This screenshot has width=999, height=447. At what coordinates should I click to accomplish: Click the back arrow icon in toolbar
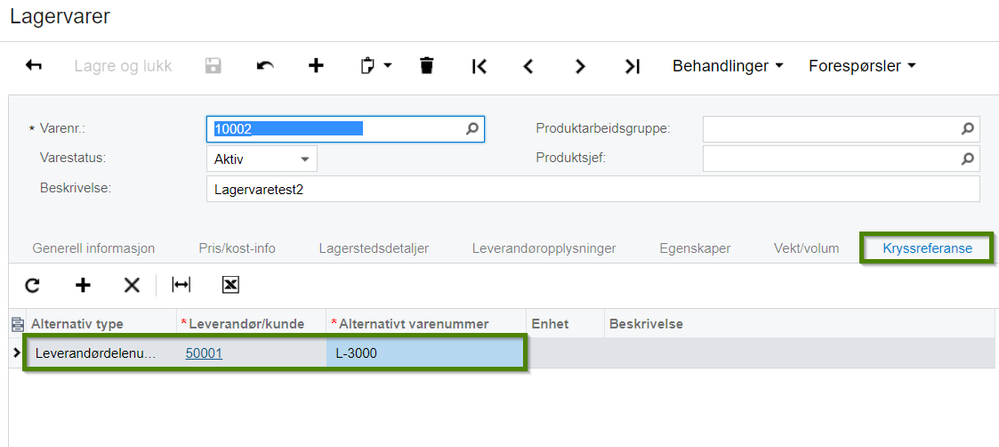point(33,66)
